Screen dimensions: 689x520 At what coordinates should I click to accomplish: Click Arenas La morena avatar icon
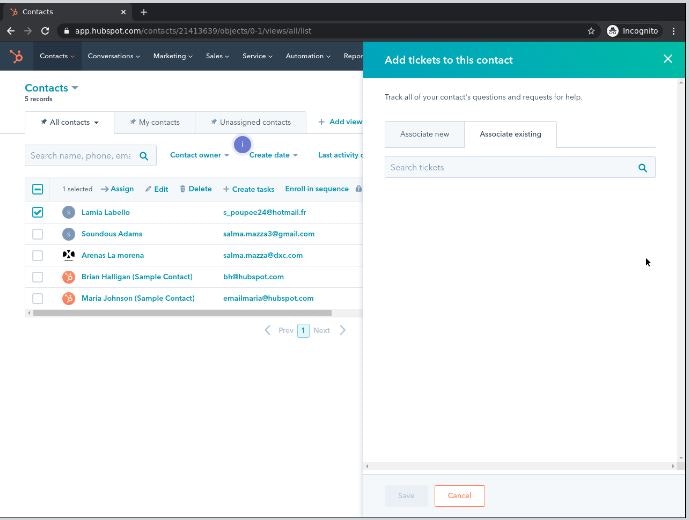click(x=69, y=255)
